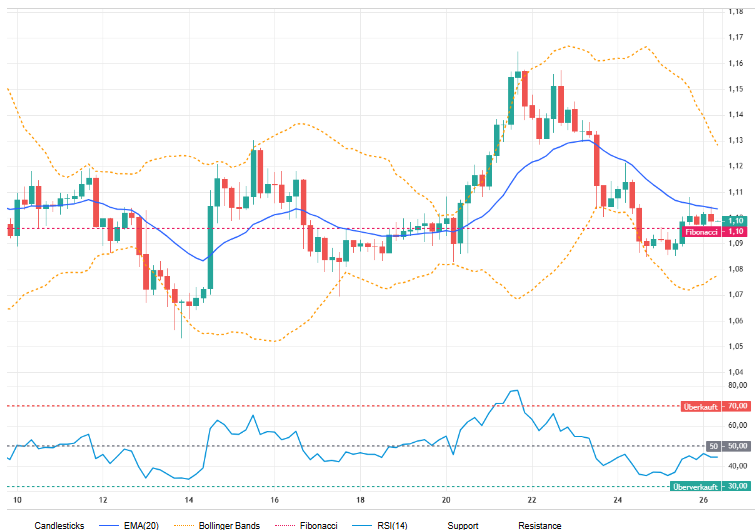
Task: Toggle the Candlesticks legend entry
Action: tap(59, 525)
